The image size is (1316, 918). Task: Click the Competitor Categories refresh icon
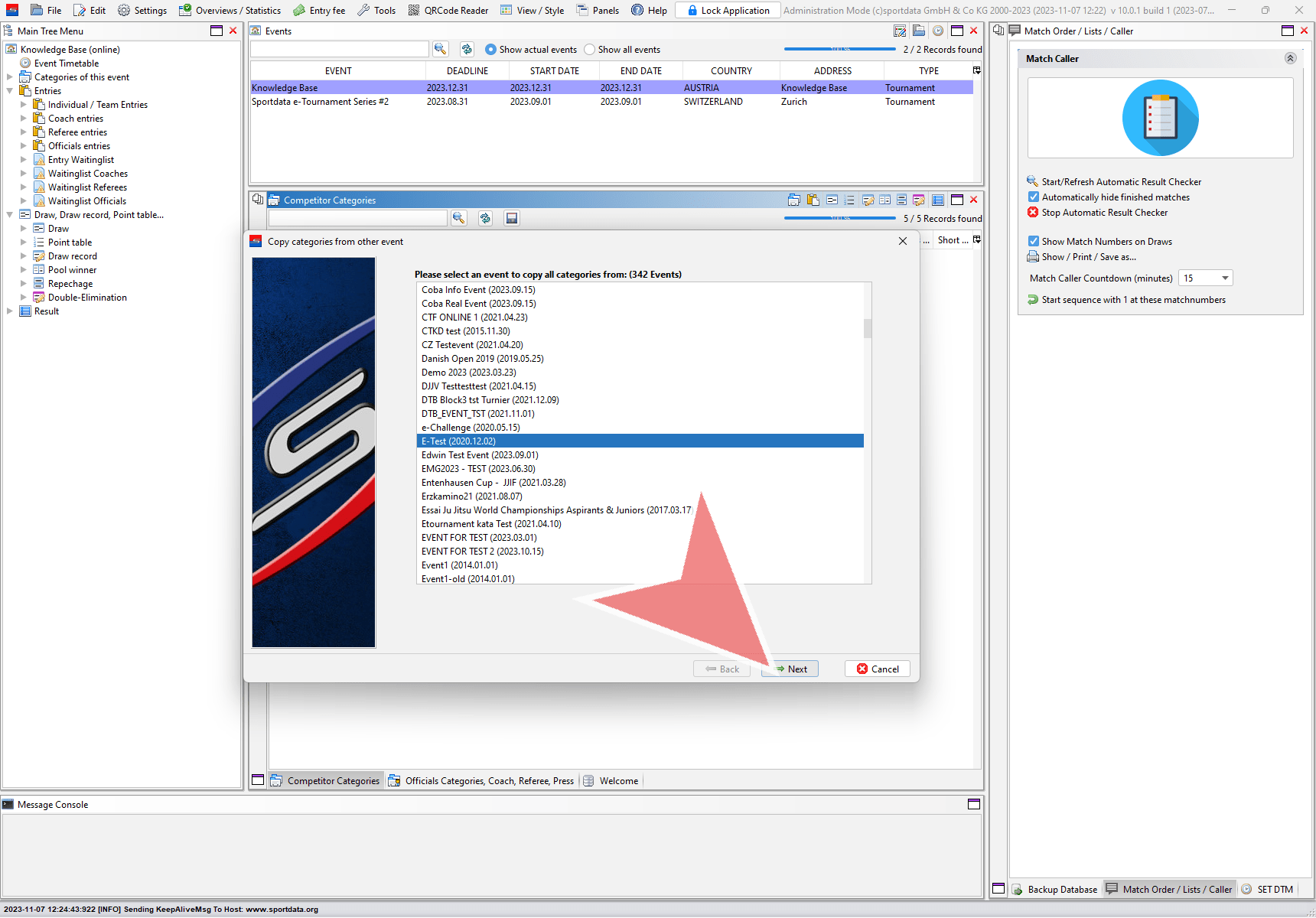(x=485, y=218)
